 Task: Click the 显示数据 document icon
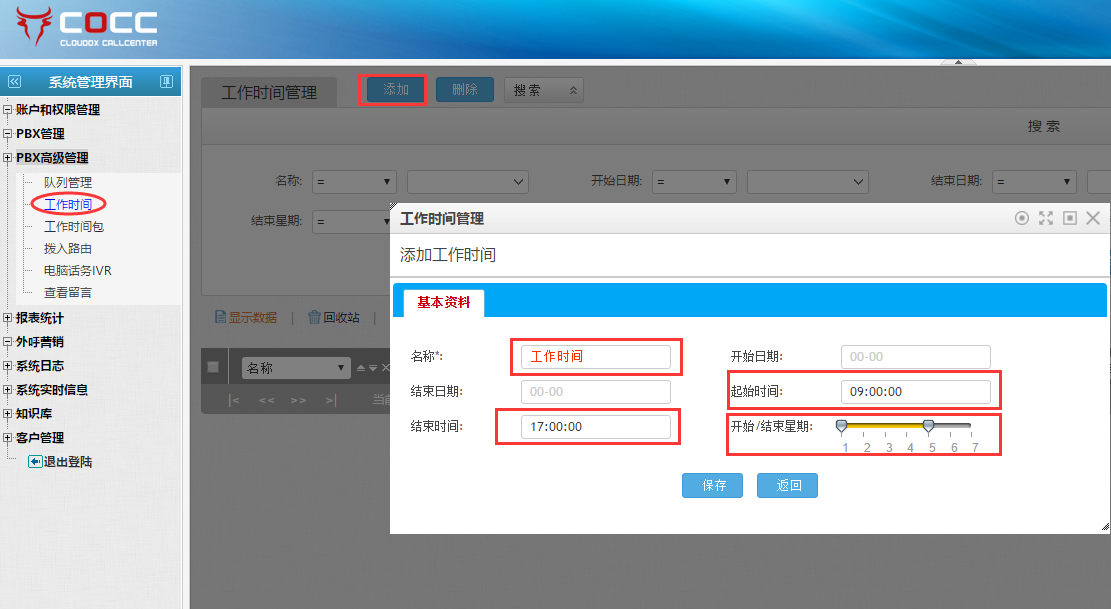click(x=221, y=317)
